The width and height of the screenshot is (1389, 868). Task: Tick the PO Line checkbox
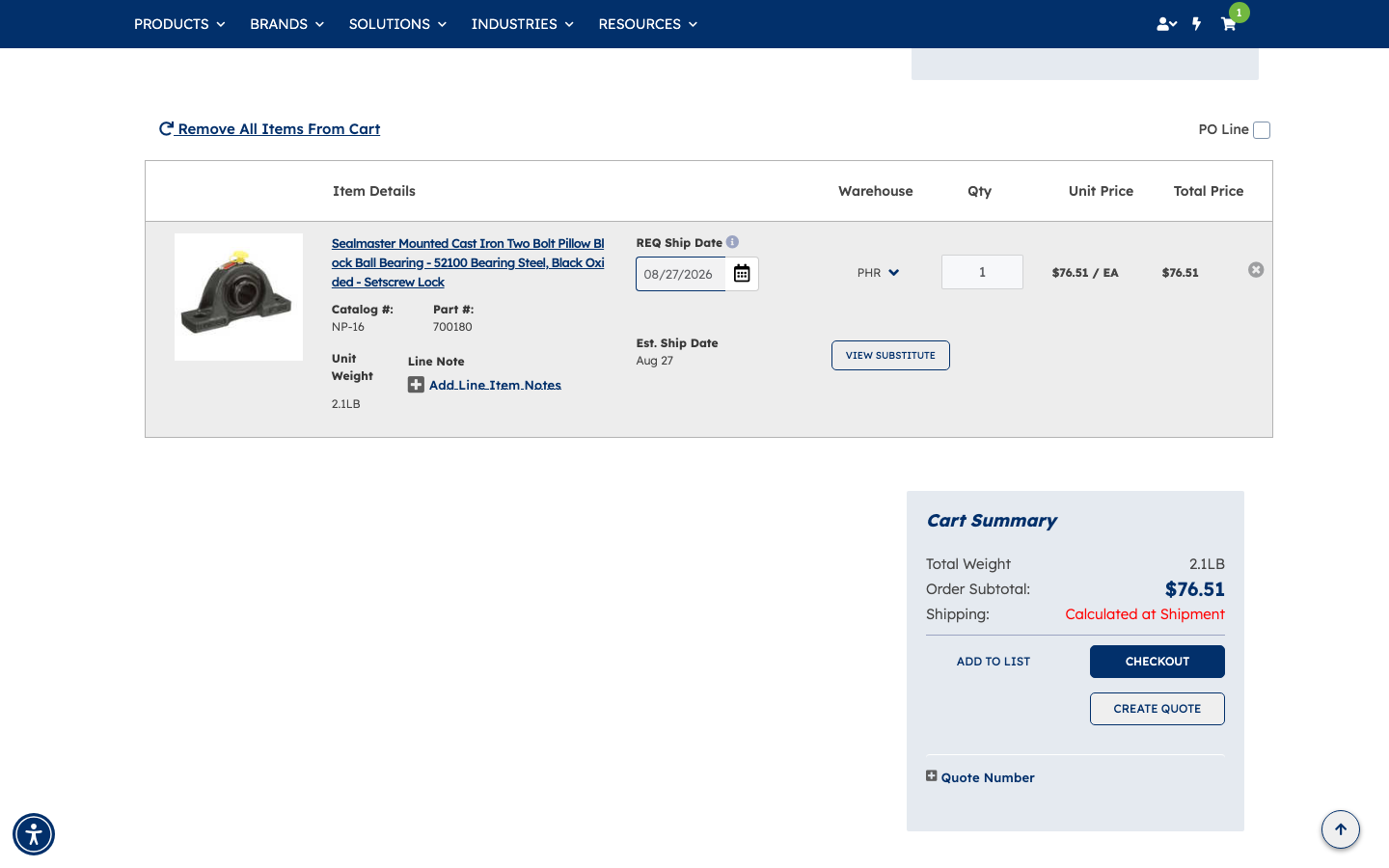1262,130
